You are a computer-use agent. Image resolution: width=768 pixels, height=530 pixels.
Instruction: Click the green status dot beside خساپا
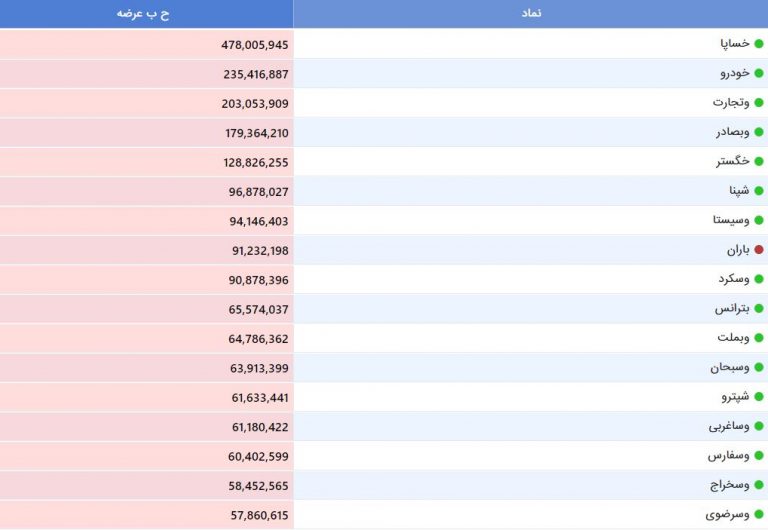point(759,44)
